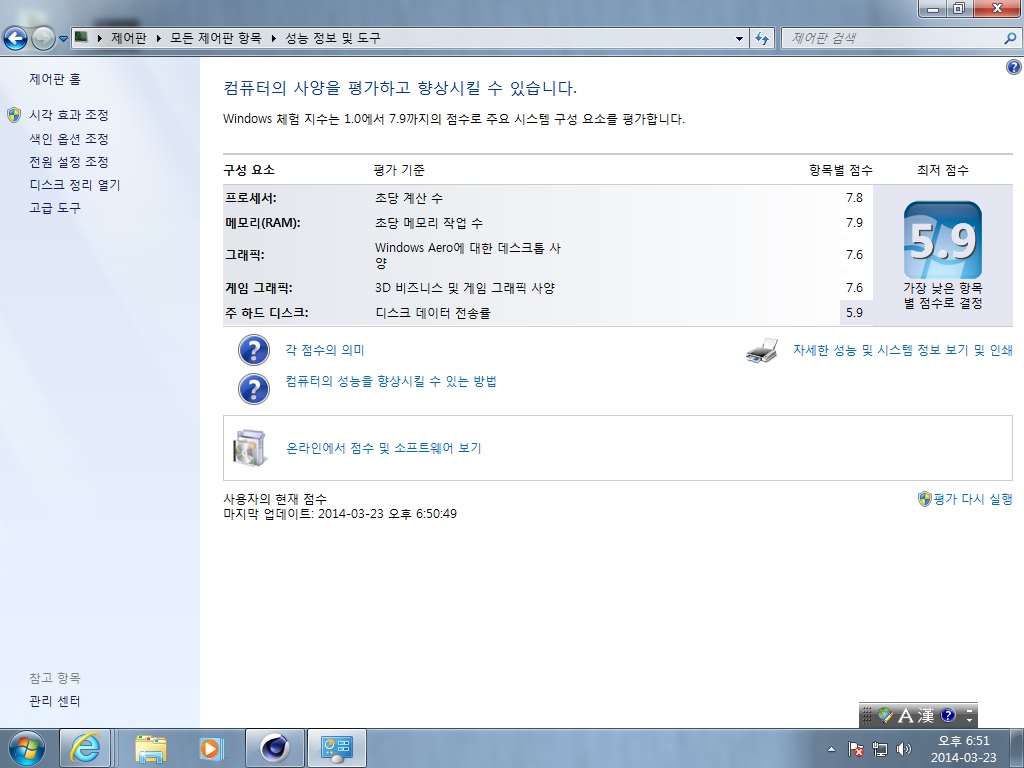Click question icon beside 각 점수의 의미
1024x768 pixels.
click(x=253, y=350)
